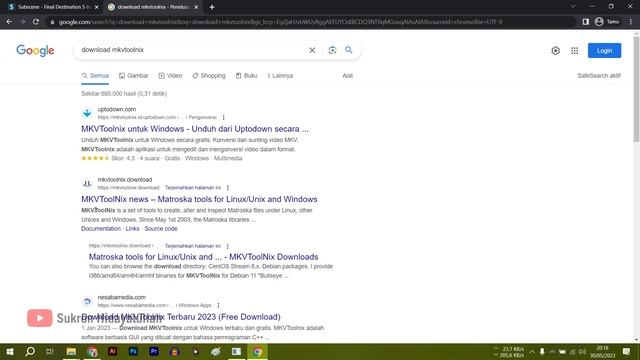This screenshot has height=360, width=640.
Task: Open Google quick settings gear
Action: 556,51
